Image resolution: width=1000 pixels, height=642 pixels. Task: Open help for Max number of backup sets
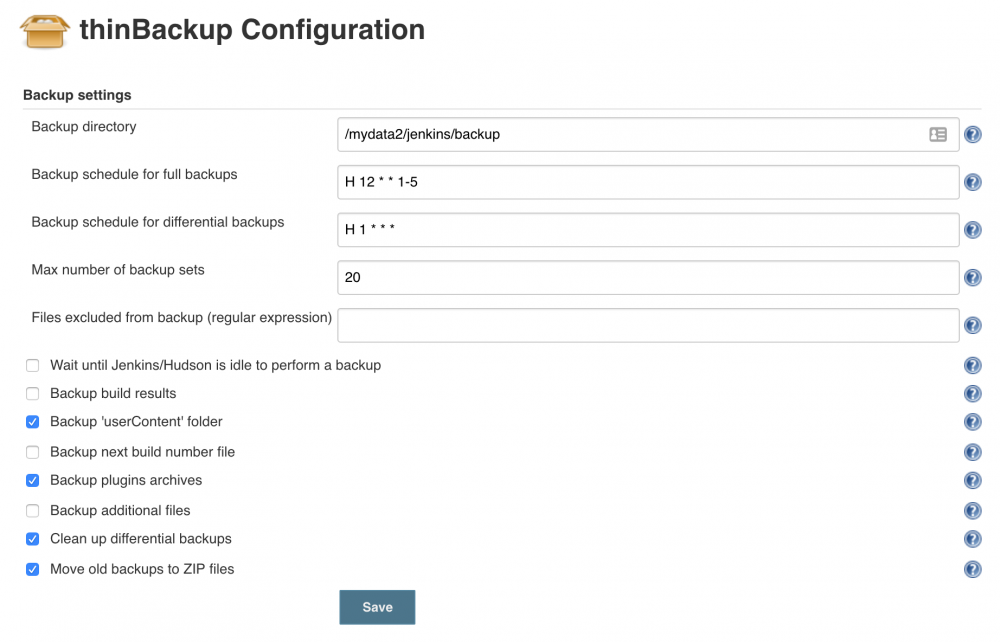(x=972, y=277)
